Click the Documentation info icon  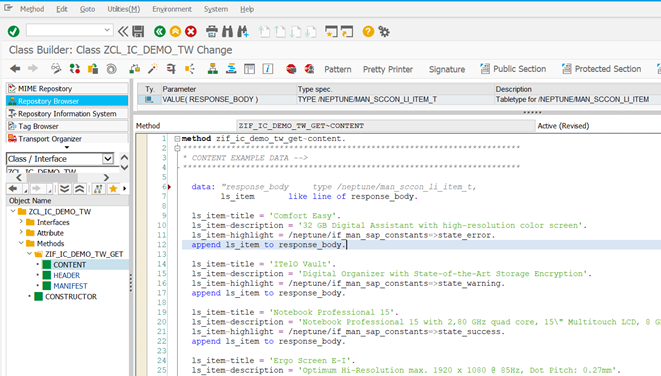268,69
